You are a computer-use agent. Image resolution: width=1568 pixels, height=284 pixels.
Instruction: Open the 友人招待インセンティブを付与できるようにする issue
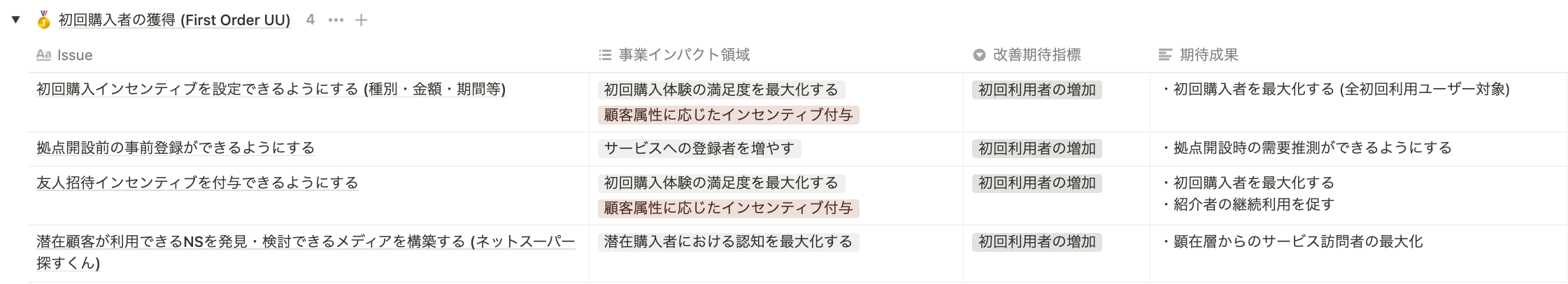pos(197,183)
